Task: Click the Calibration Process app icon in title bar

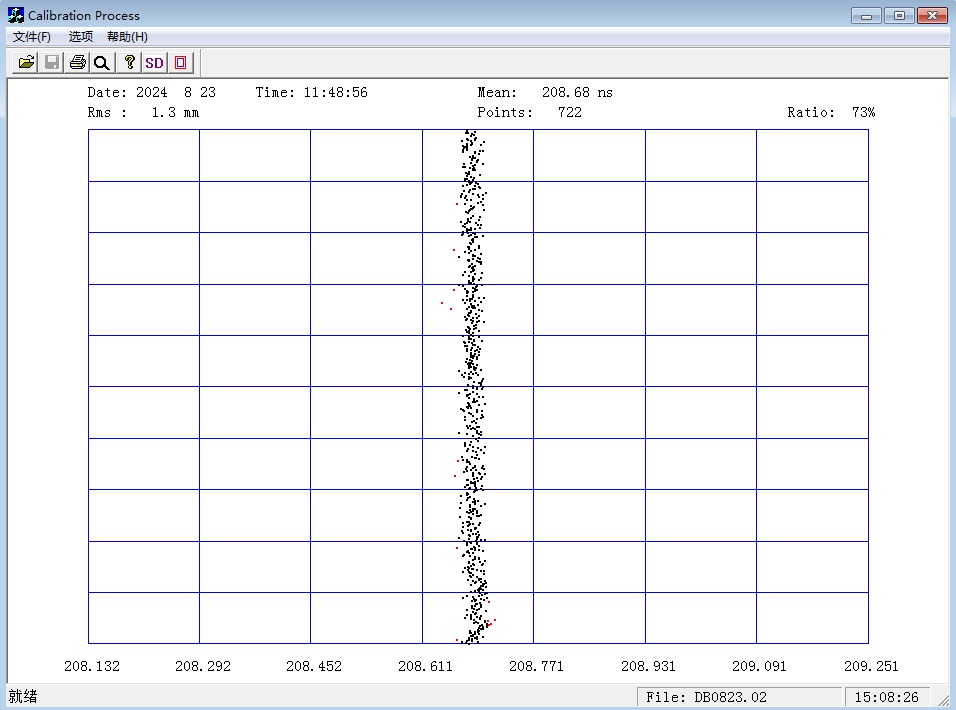Action: point(15,15)
